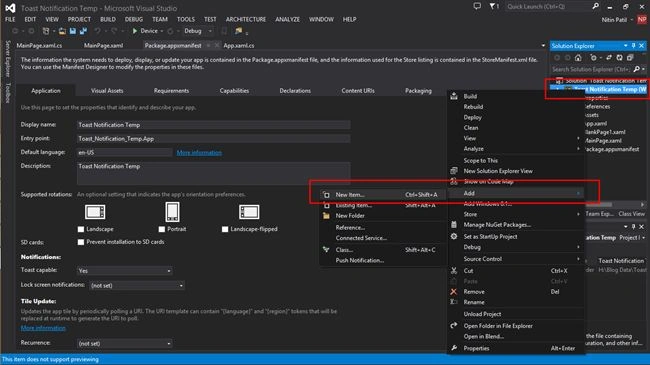The image size is (650, 365).
Task: Click Collapse All icon in Solution Explorer
Action: [630, 58]
